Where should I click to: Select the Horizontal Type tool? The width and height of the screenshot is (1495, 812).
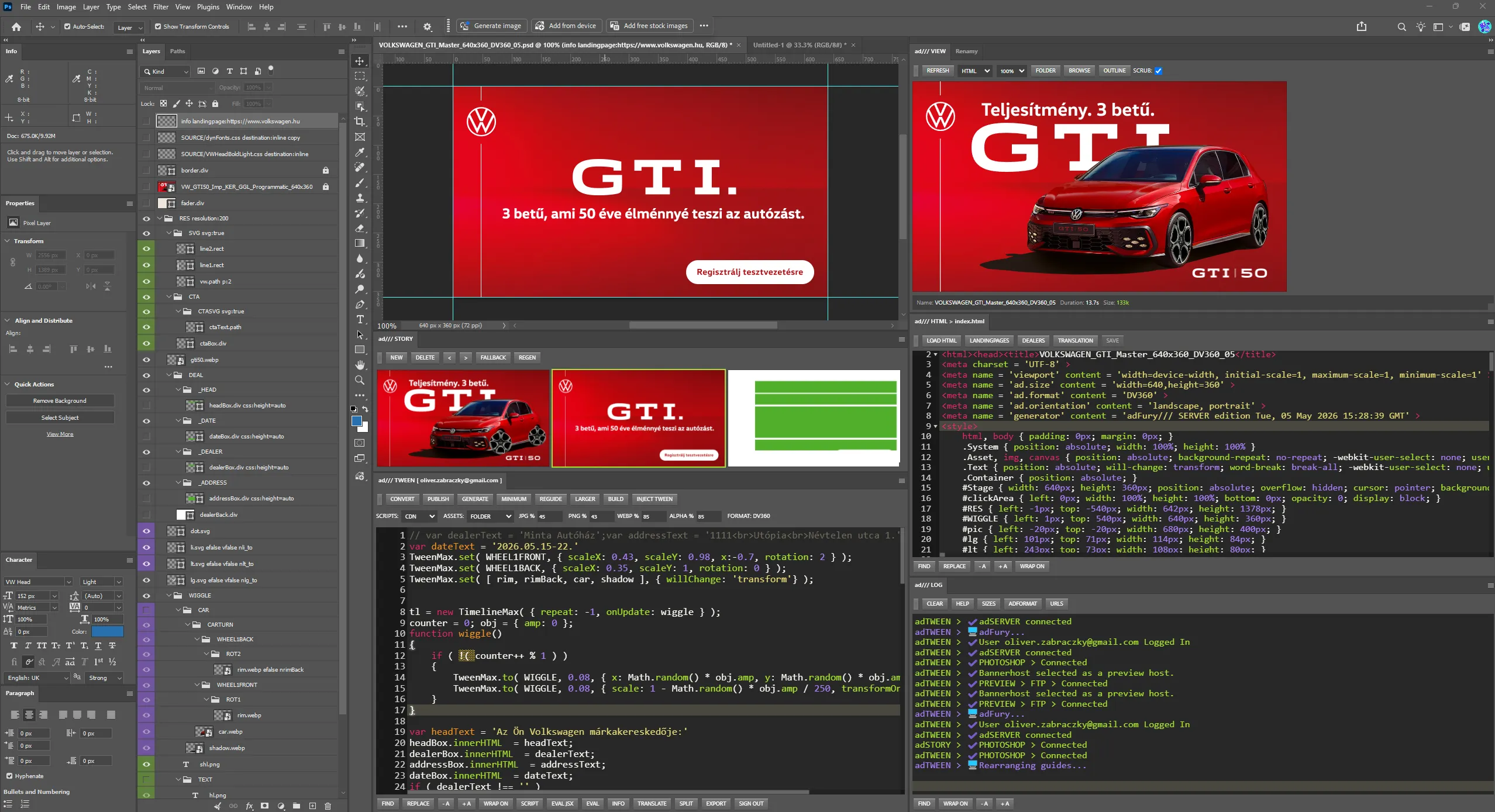[360, 319]
